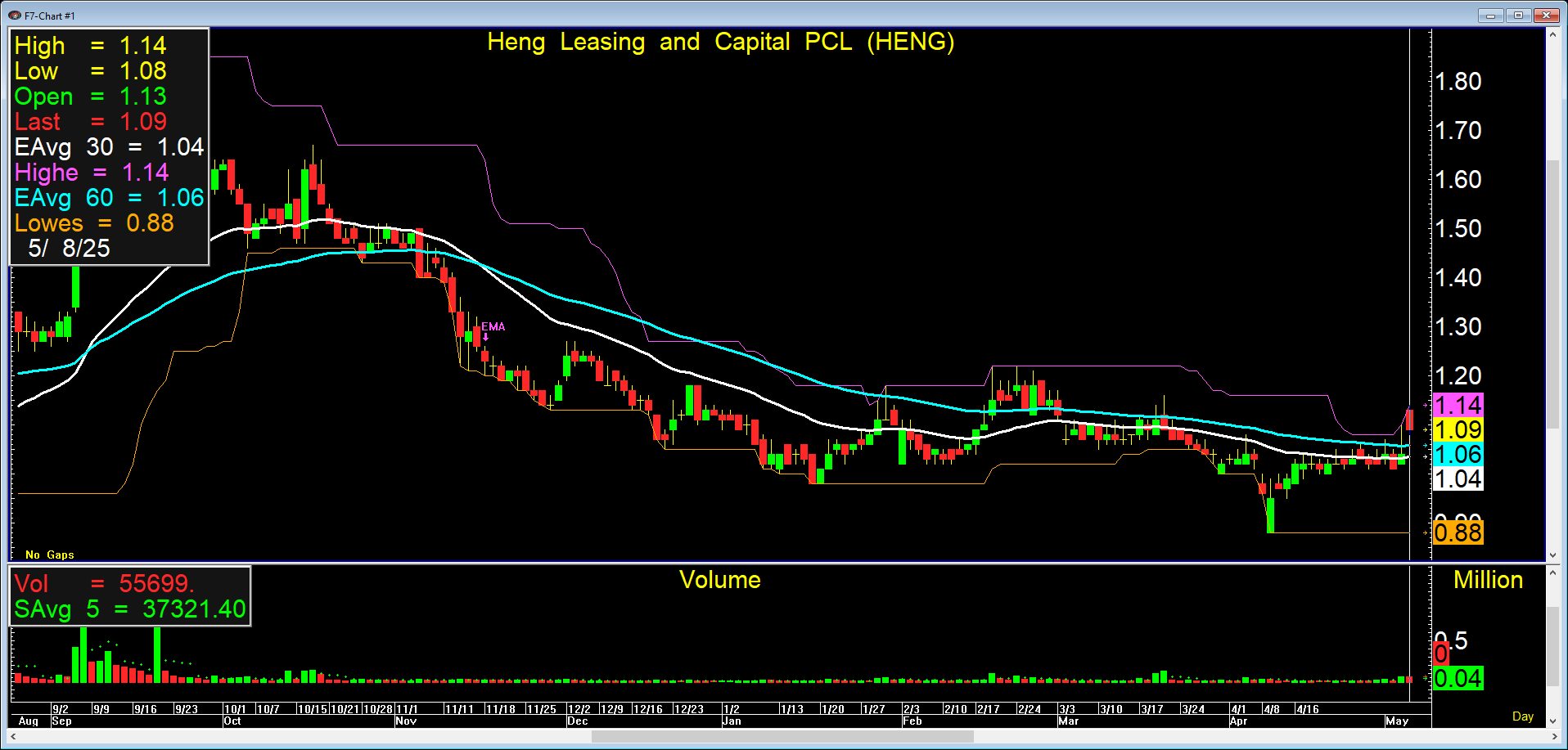Click the Highe = 1.14 readout

(x=92, y=172)
